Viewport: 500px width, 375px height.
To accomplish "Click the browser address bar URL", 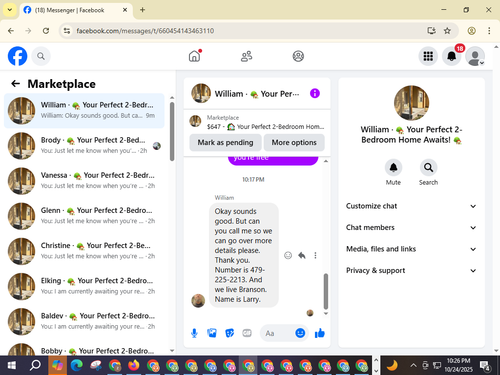I will point(145,31).
